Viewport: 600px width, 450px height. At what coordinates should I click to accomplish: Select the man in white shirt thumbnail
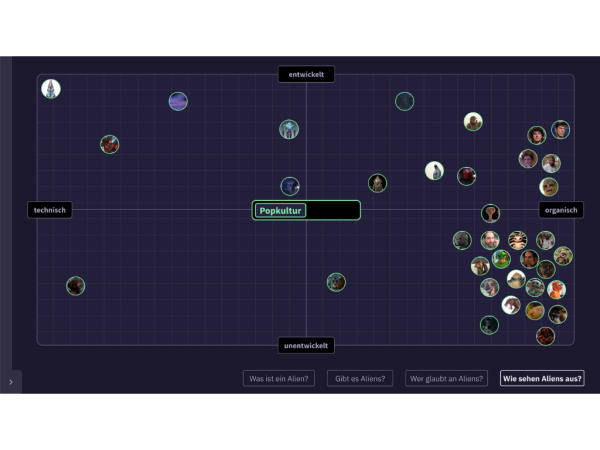click(551, 163)
